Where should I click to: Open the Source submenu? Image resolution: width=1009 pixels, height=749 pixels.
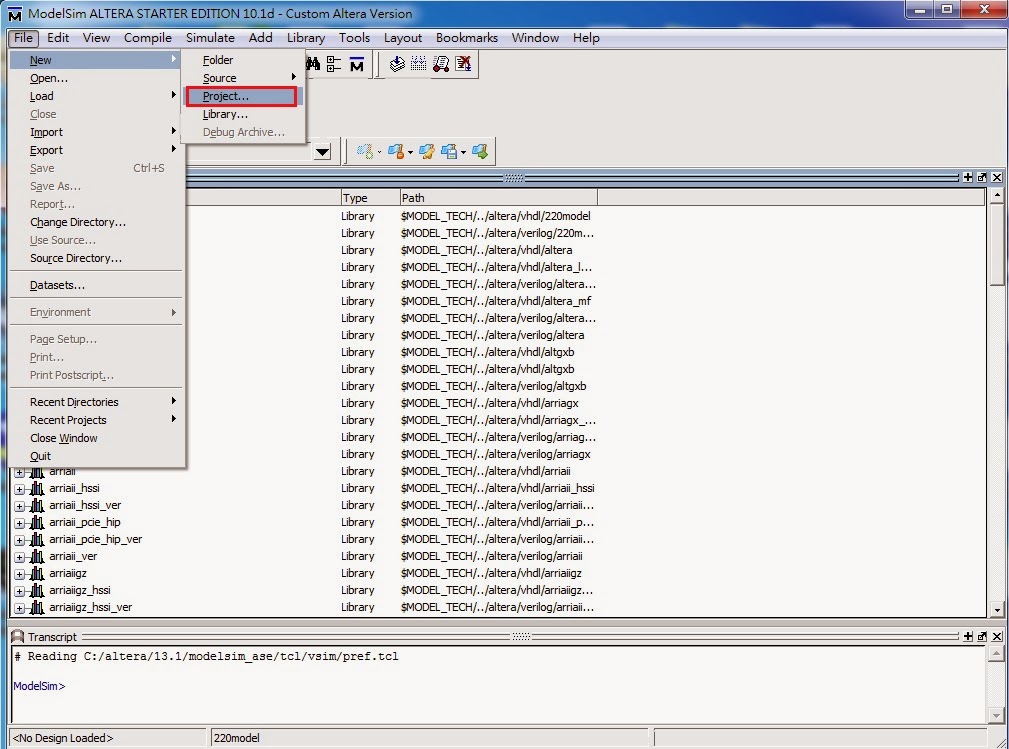click(x=243, y=78)
